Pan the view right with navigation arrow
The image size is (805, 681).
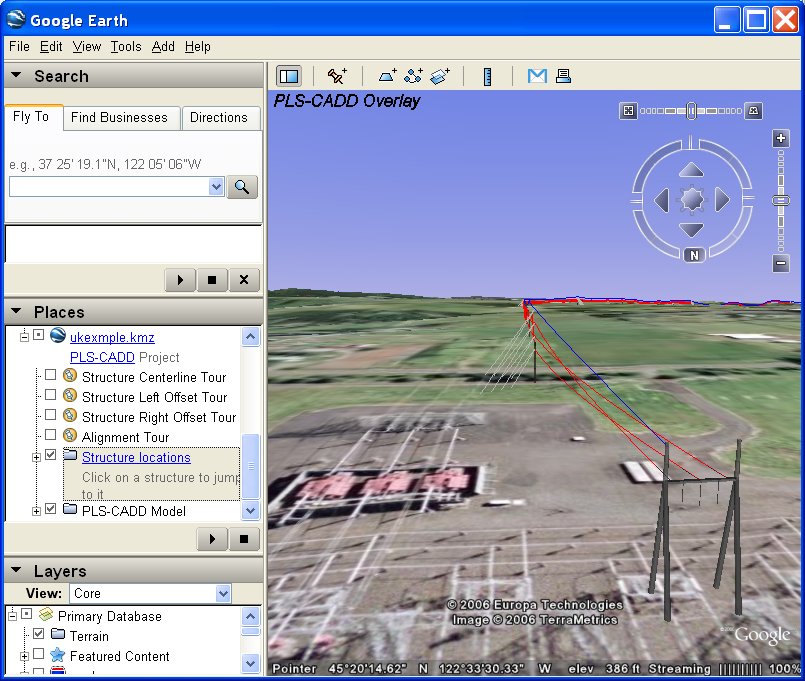point(722,200)
